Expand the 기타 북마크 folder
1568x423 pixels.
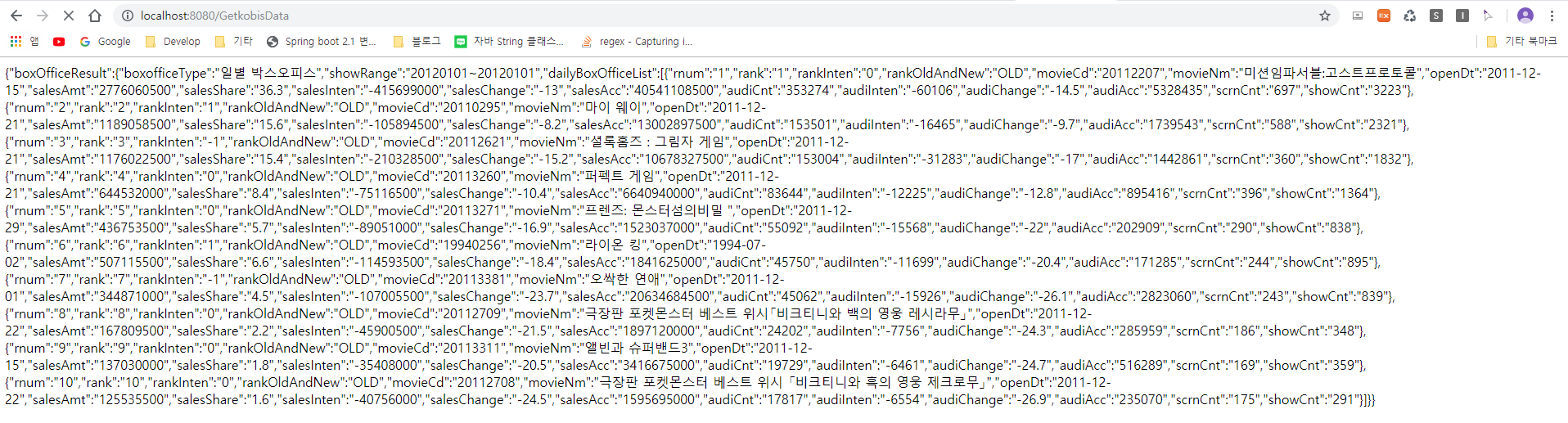[1521, 41]
